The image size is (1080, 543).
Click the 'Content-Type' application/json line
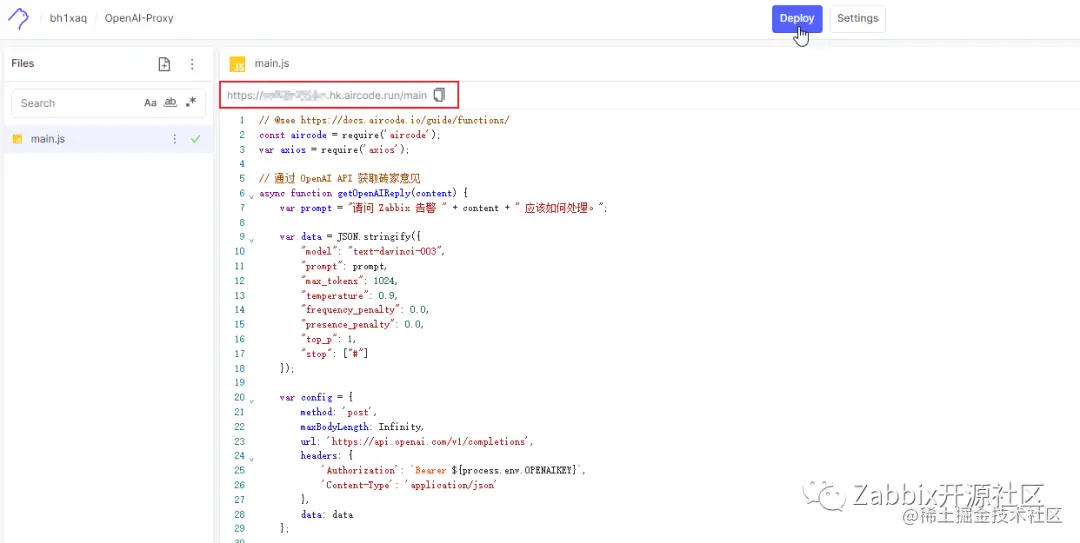coord(409,485)
